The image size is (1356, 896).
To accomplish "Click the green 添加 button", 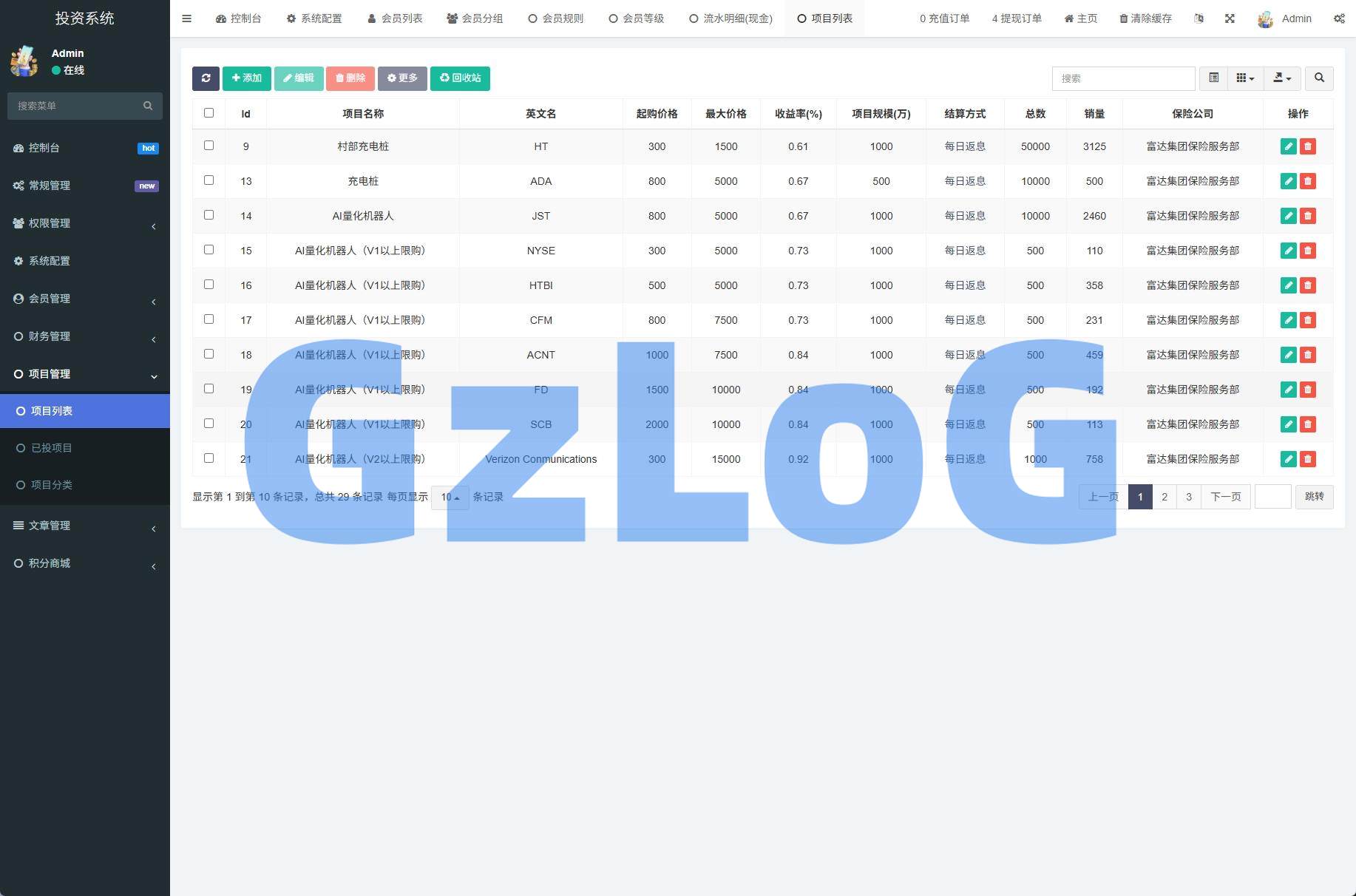I will 246,78.
